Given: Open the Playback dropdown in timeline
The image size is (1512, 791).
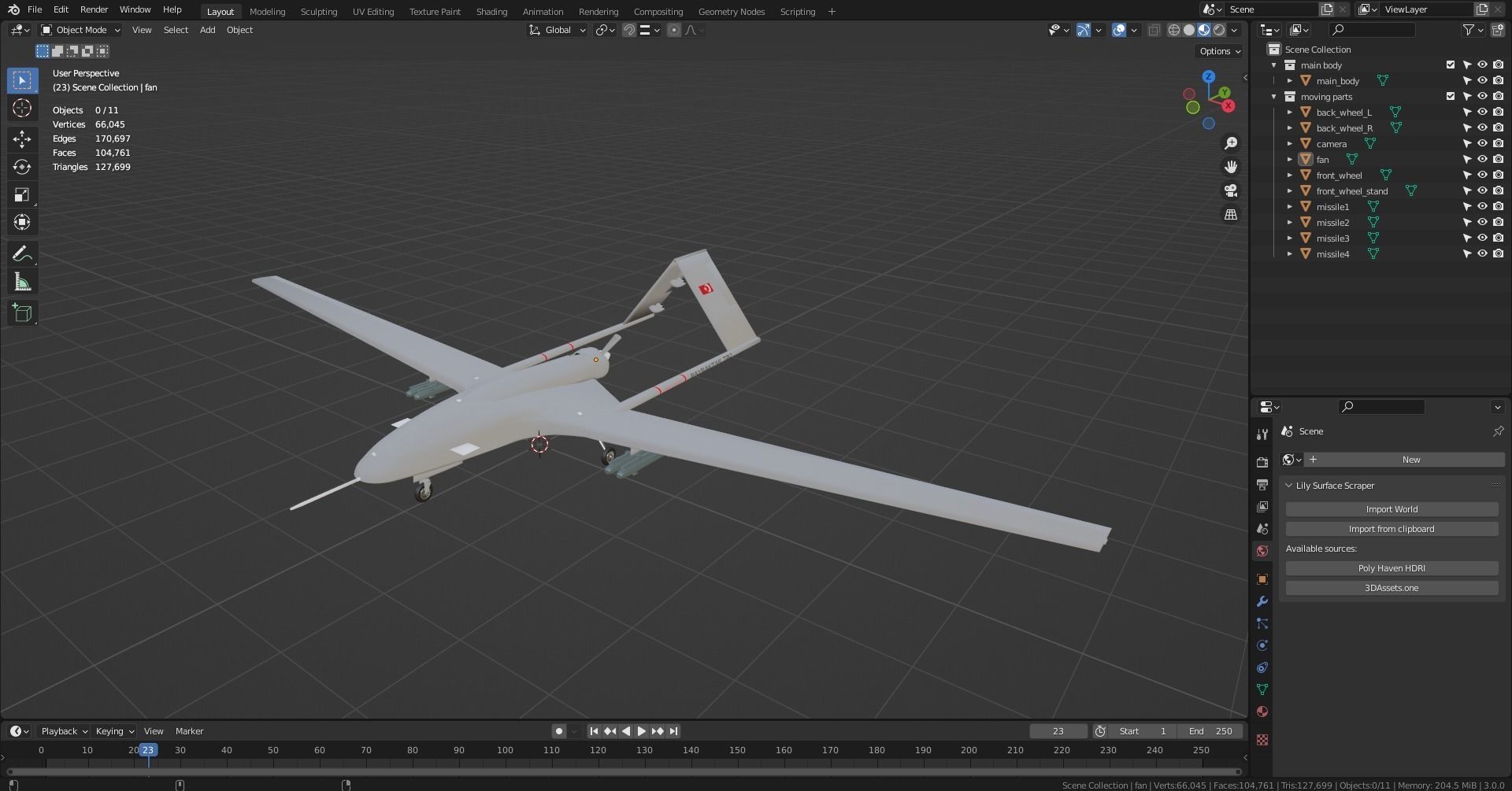Looking at the screenshot, I should coord(63,731).
